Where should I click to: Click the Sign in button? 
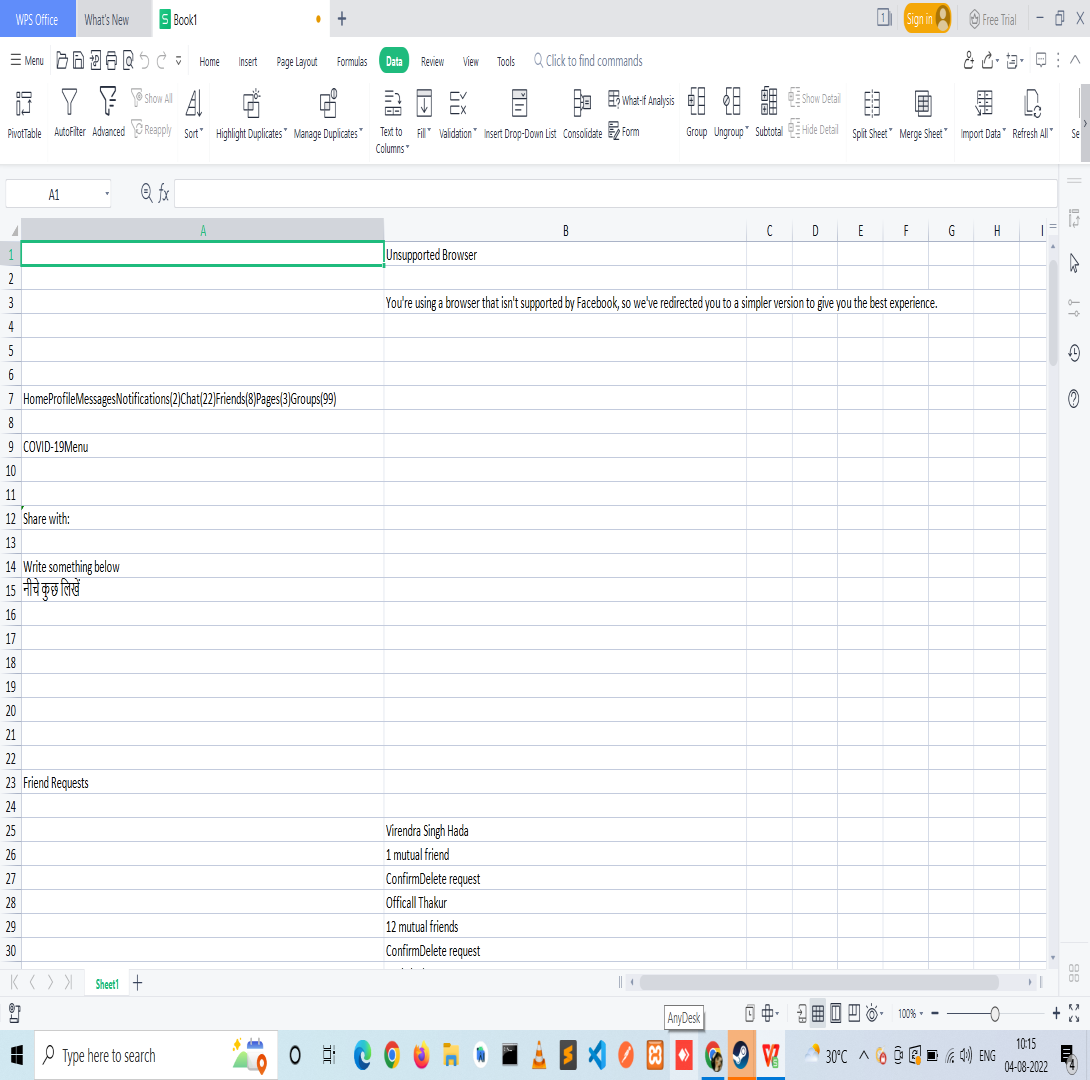click(927, 19)
